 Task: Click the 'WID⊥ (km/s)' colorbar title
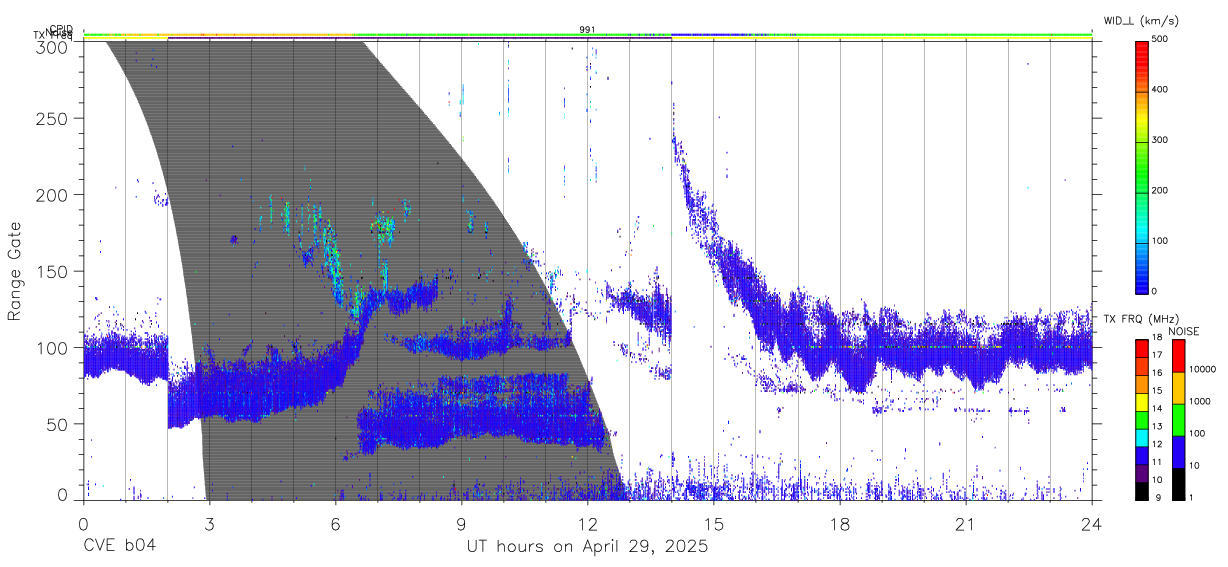tap(1144, 21)
